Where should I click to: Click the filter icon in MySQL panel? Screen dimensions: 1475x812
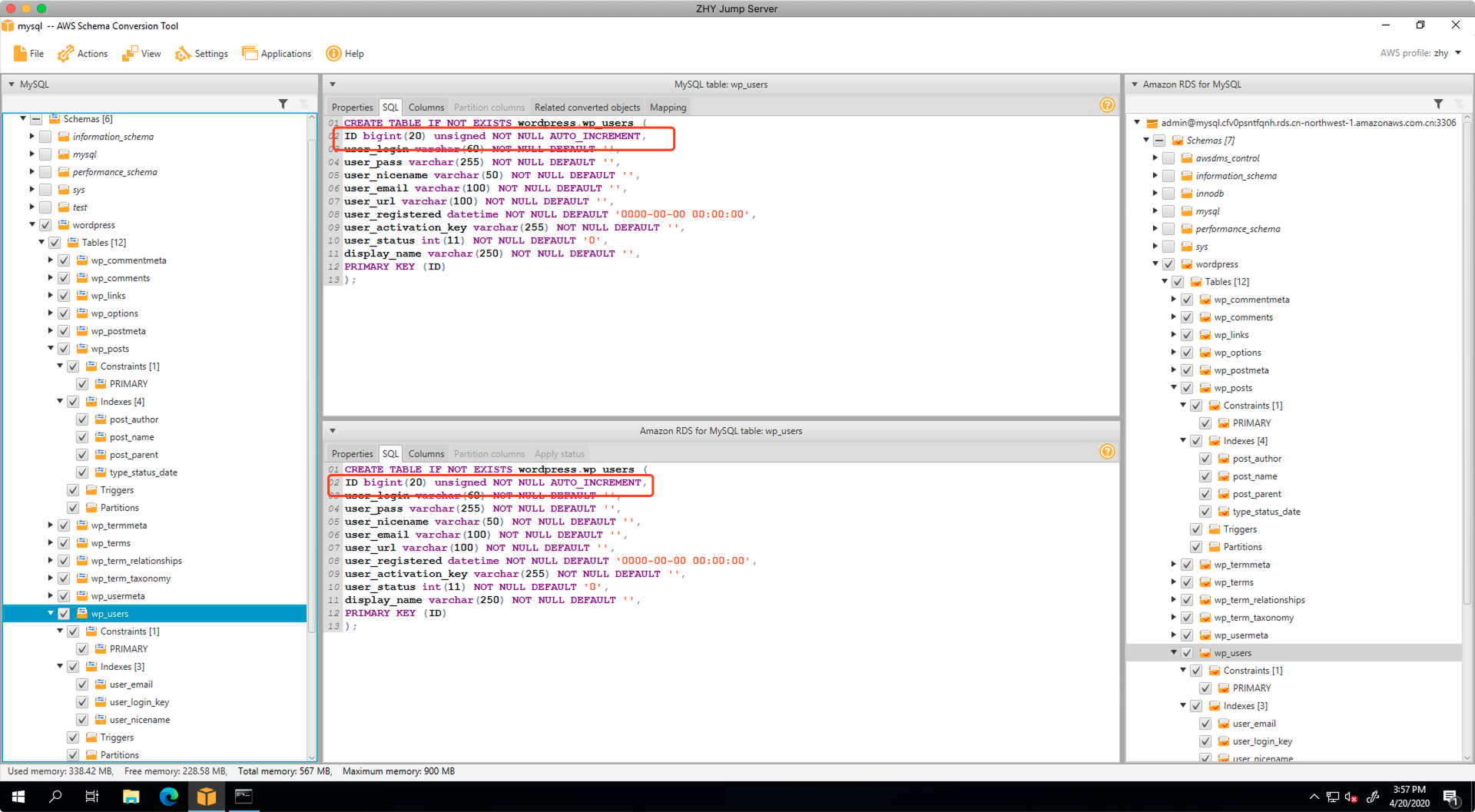[x=283, y=104]
